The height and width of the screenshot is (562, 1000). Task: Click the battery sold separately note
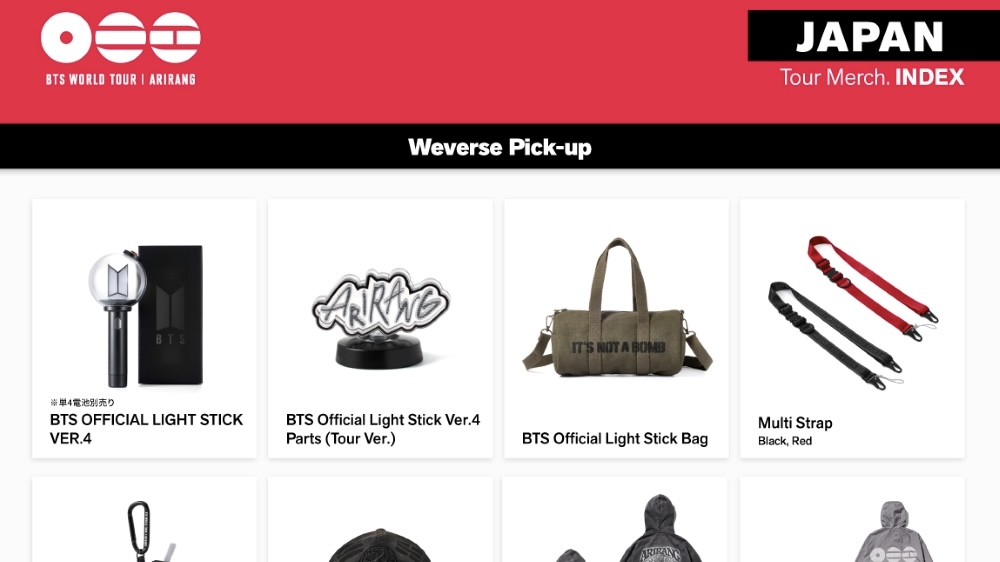[82, 403]
